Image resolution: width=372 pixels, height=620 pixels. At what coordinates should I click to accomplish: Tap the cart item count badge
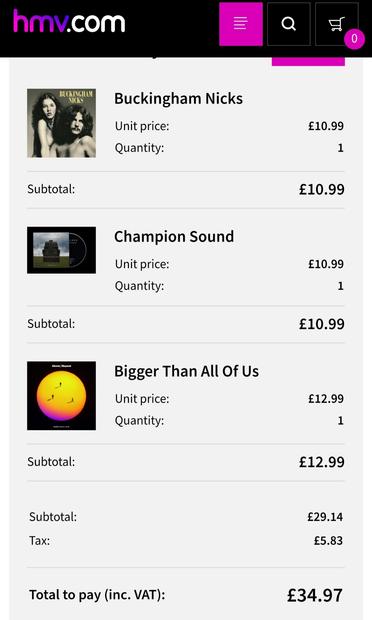[354, 39]
